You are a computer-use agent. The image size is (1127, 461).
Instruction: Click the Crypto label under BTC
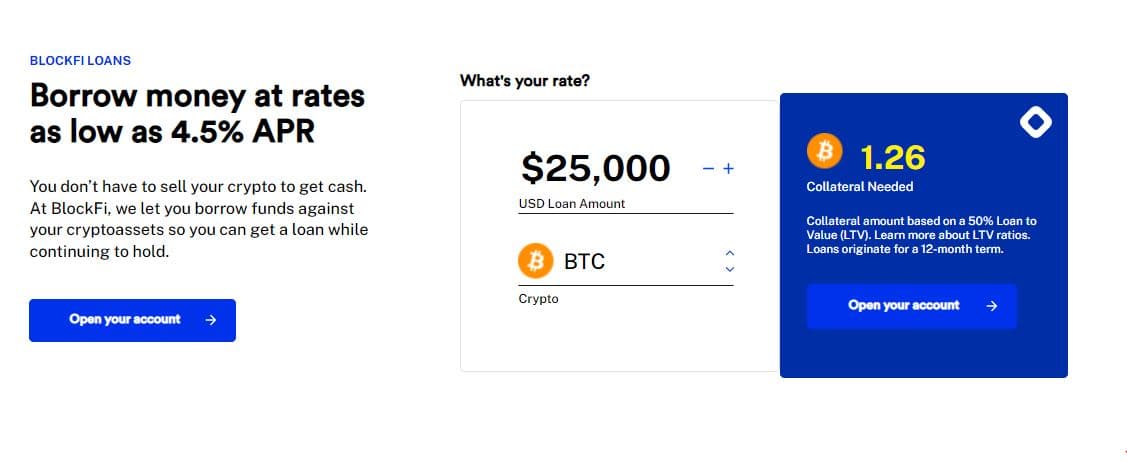[x=538, y=298]
